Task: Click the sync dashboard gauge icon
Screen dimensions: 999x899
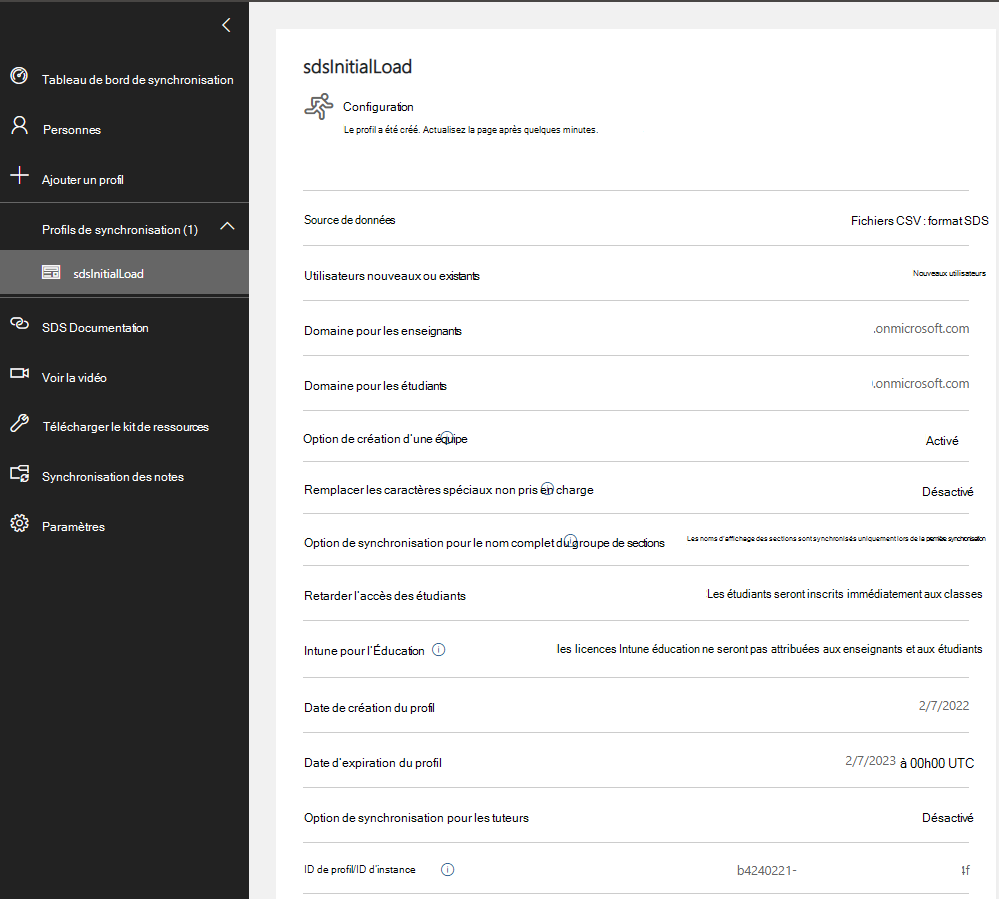Action: (x=18, y=77)
